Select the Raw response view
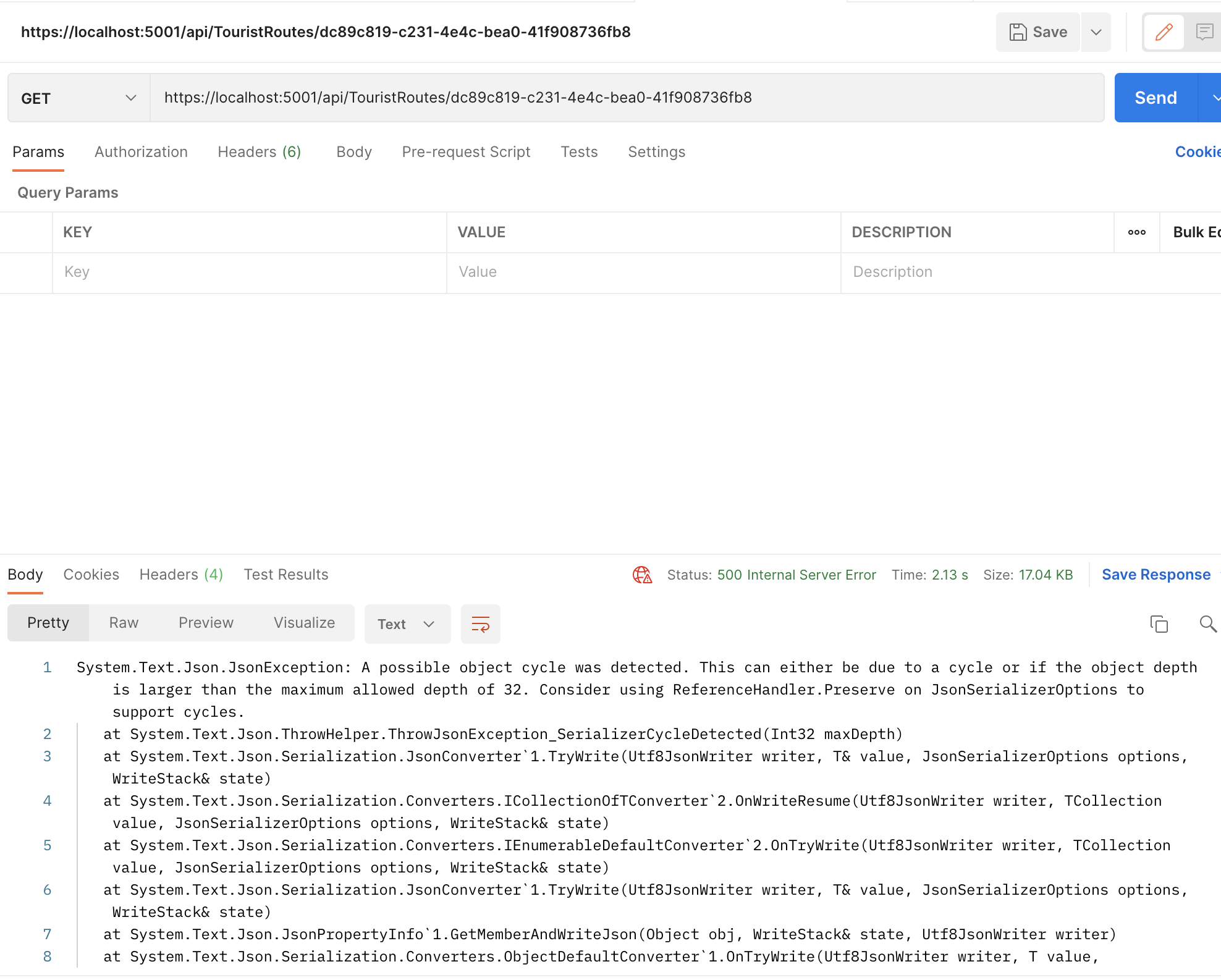The width and height of the screenshot is (1221, 980). click(124, 623)
